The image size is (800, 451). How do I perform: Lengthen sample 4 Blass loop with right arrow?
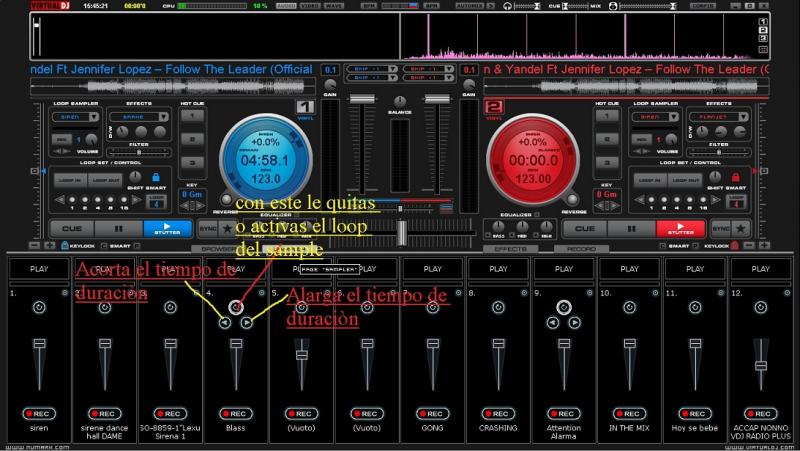click(246, 322)
